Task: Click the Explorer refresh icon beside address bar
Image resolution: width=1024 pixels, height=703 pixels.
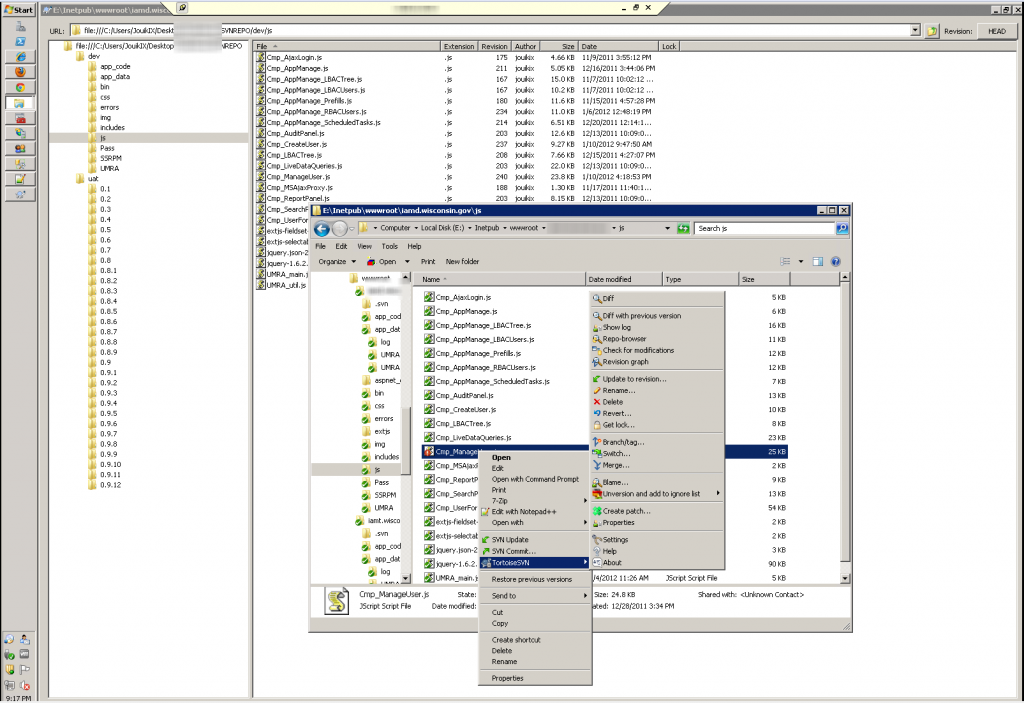Action: pos(683,228)
